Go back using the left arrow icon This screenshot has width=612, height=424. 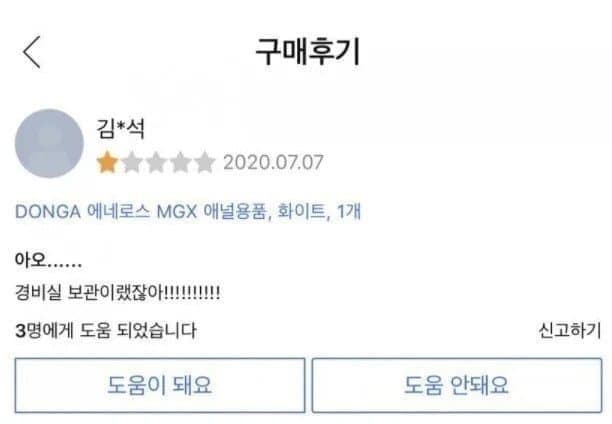tap(32, 52)
